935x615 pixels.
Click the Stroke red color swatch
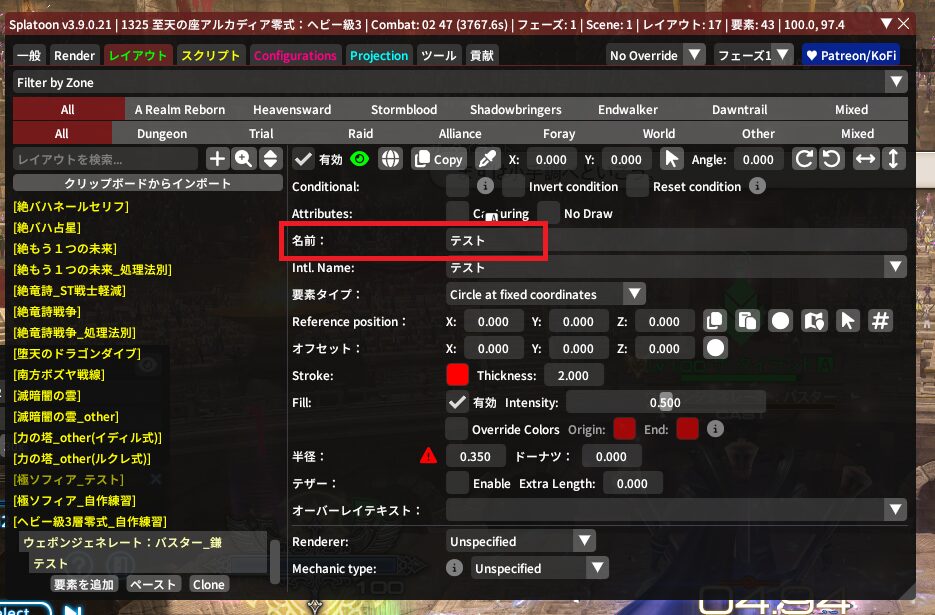(x=457, y=376)
